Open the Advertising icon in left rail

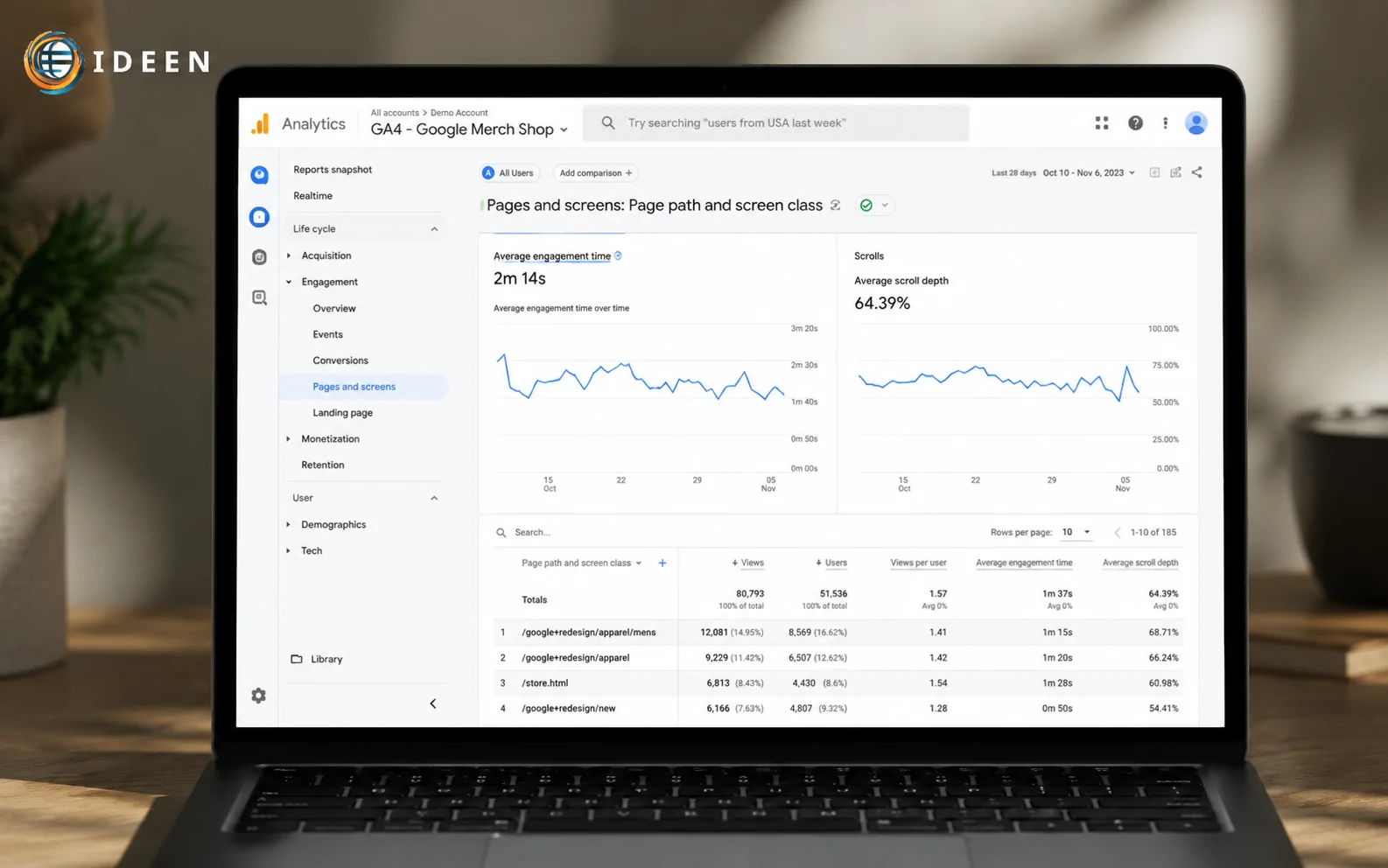259,297
